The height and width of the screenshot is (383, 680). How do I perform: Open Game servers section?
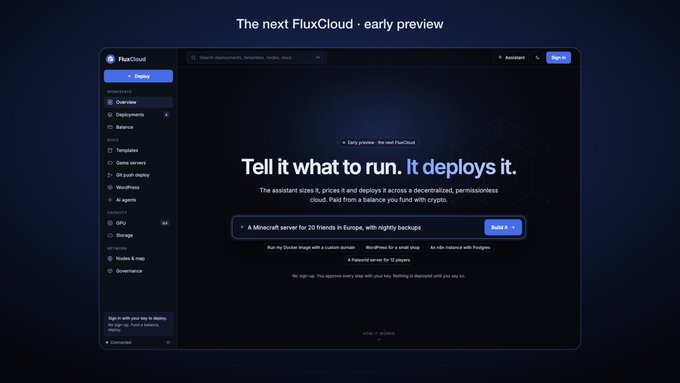138,163
